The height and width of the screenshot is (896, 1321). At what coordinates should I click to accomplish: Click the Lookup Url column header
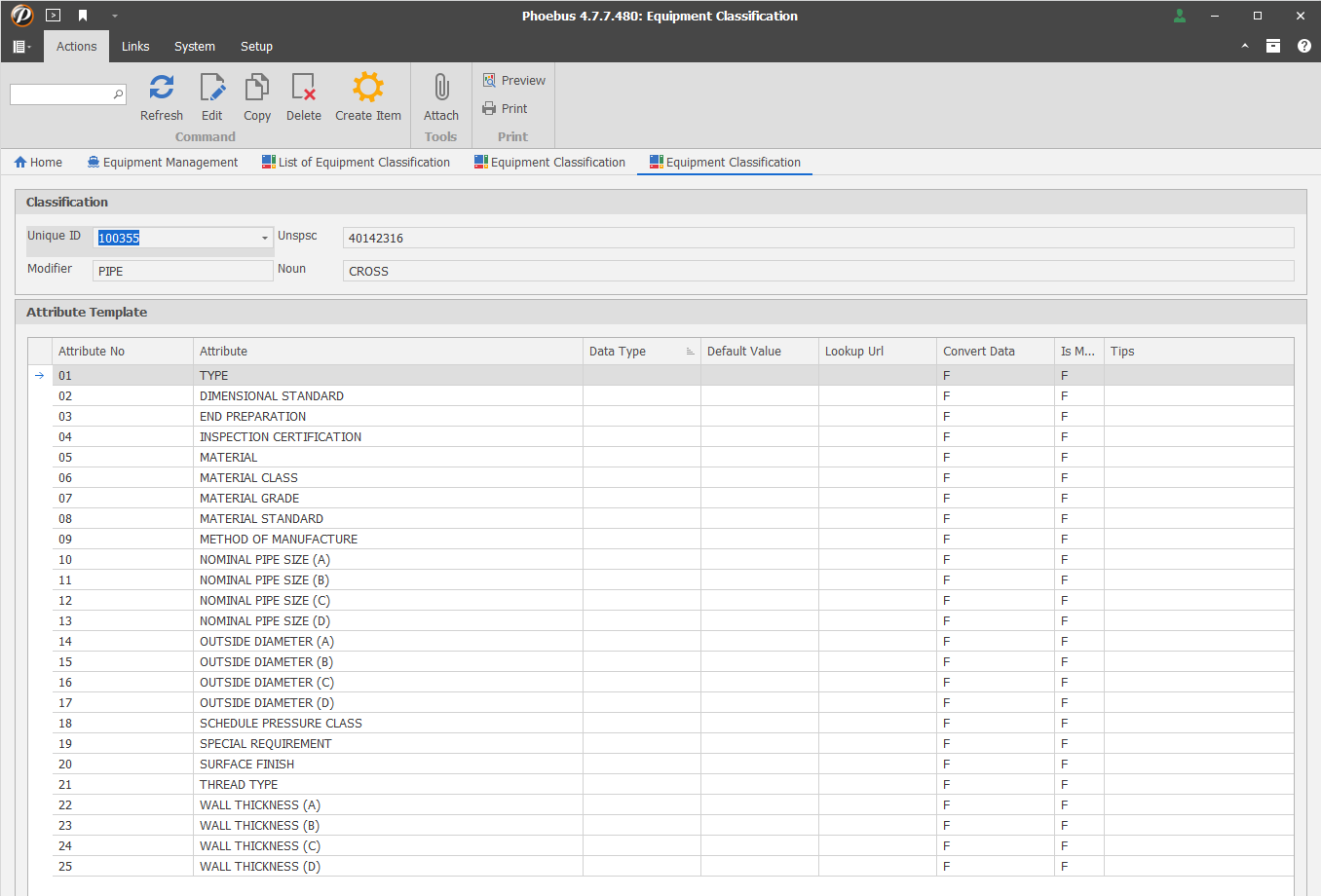(x=878, y=352)
